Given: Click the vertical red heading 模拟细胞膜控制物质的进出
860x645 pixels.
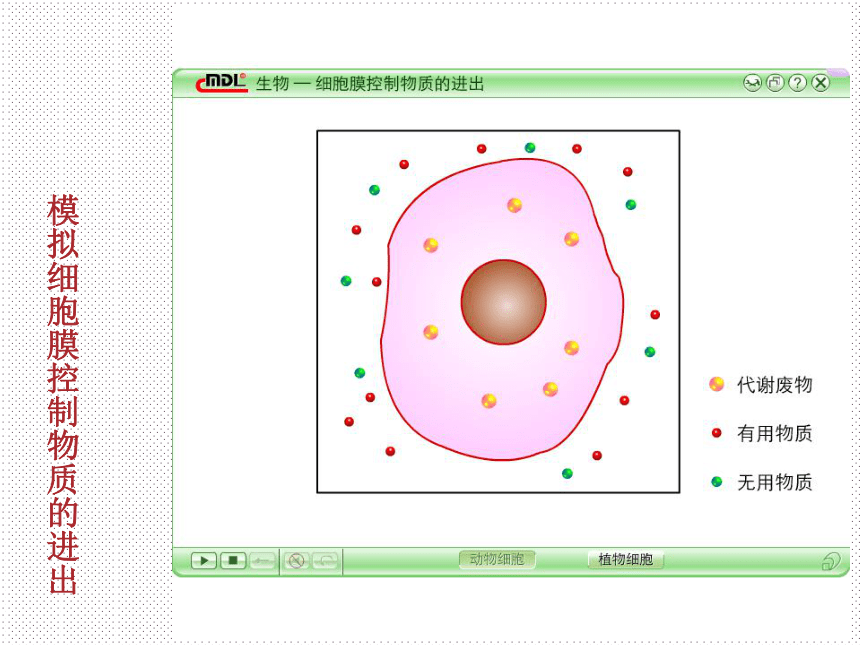Looking at the screenshot, I should click(x=63, y=393).
